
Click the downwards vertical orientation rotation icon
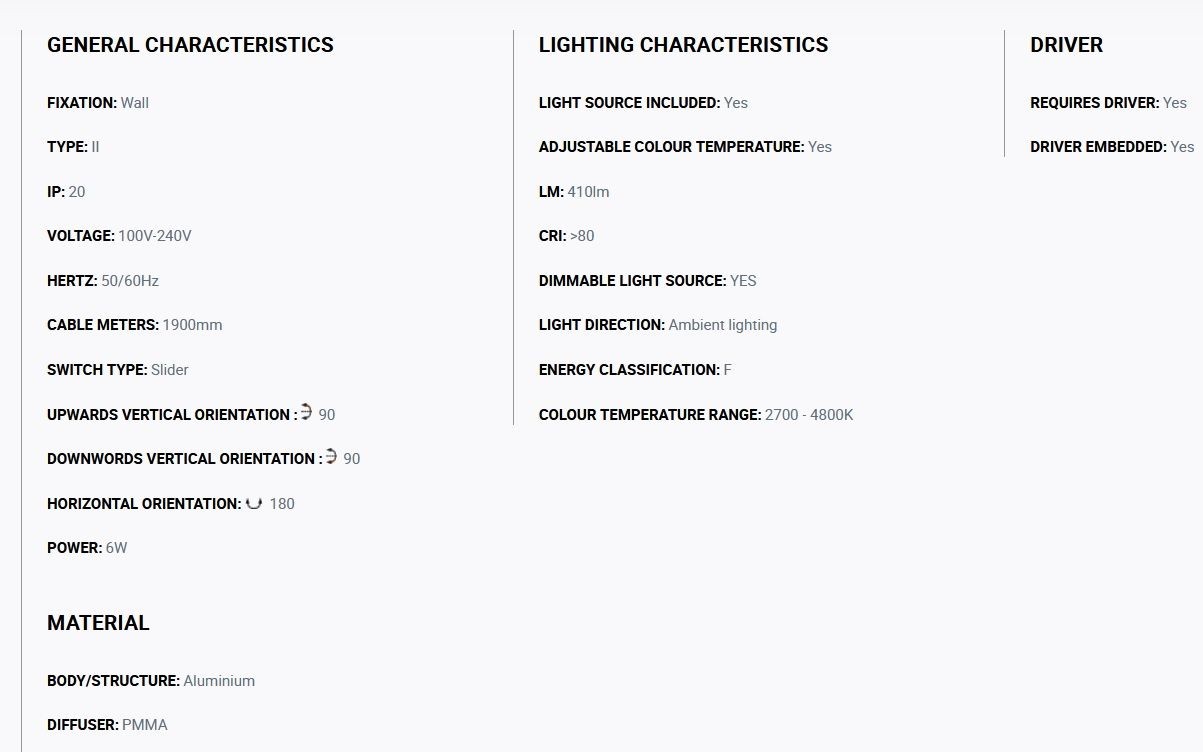pyautogui.click(x=331, y=457)
